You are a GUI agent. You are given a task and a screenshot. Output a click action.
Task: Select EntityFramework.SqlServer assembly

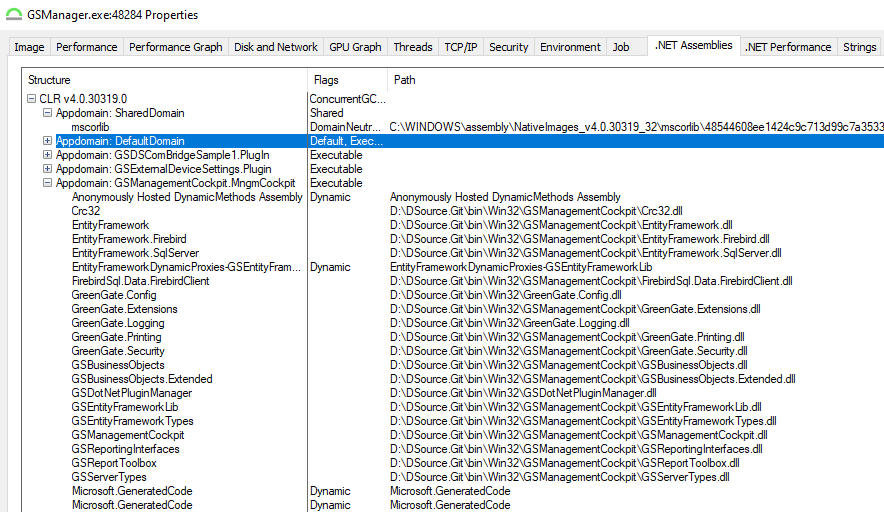click(x=135, y=253)
